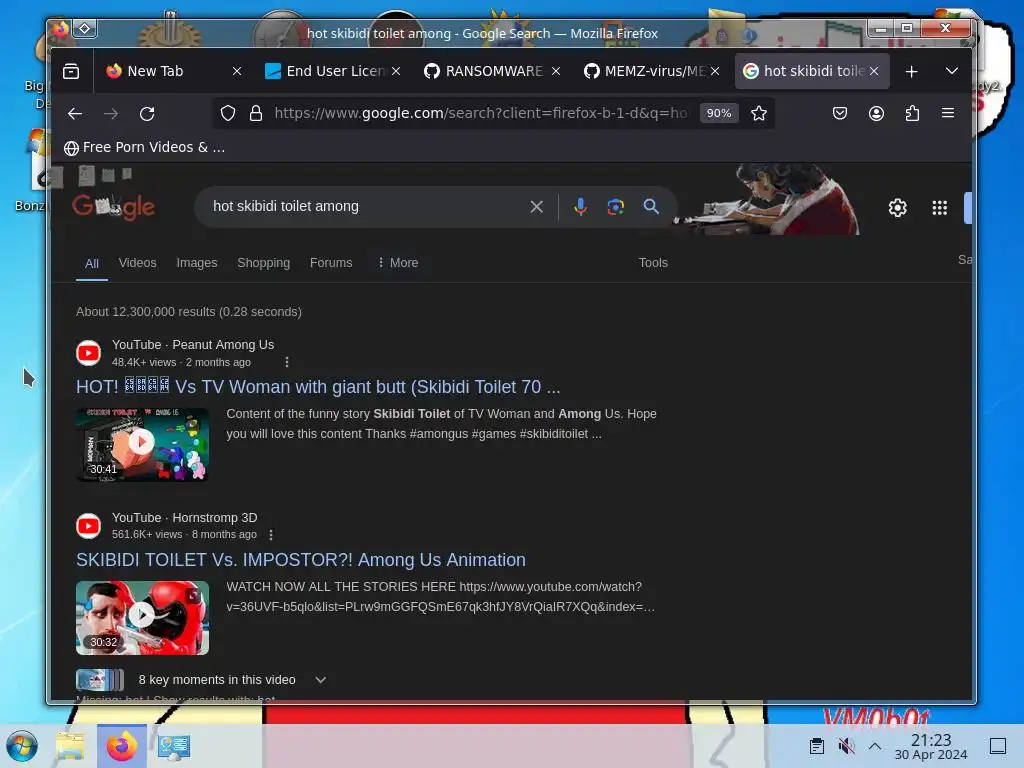
Task: Open Google quick settings gear
Action: [897, 208]
